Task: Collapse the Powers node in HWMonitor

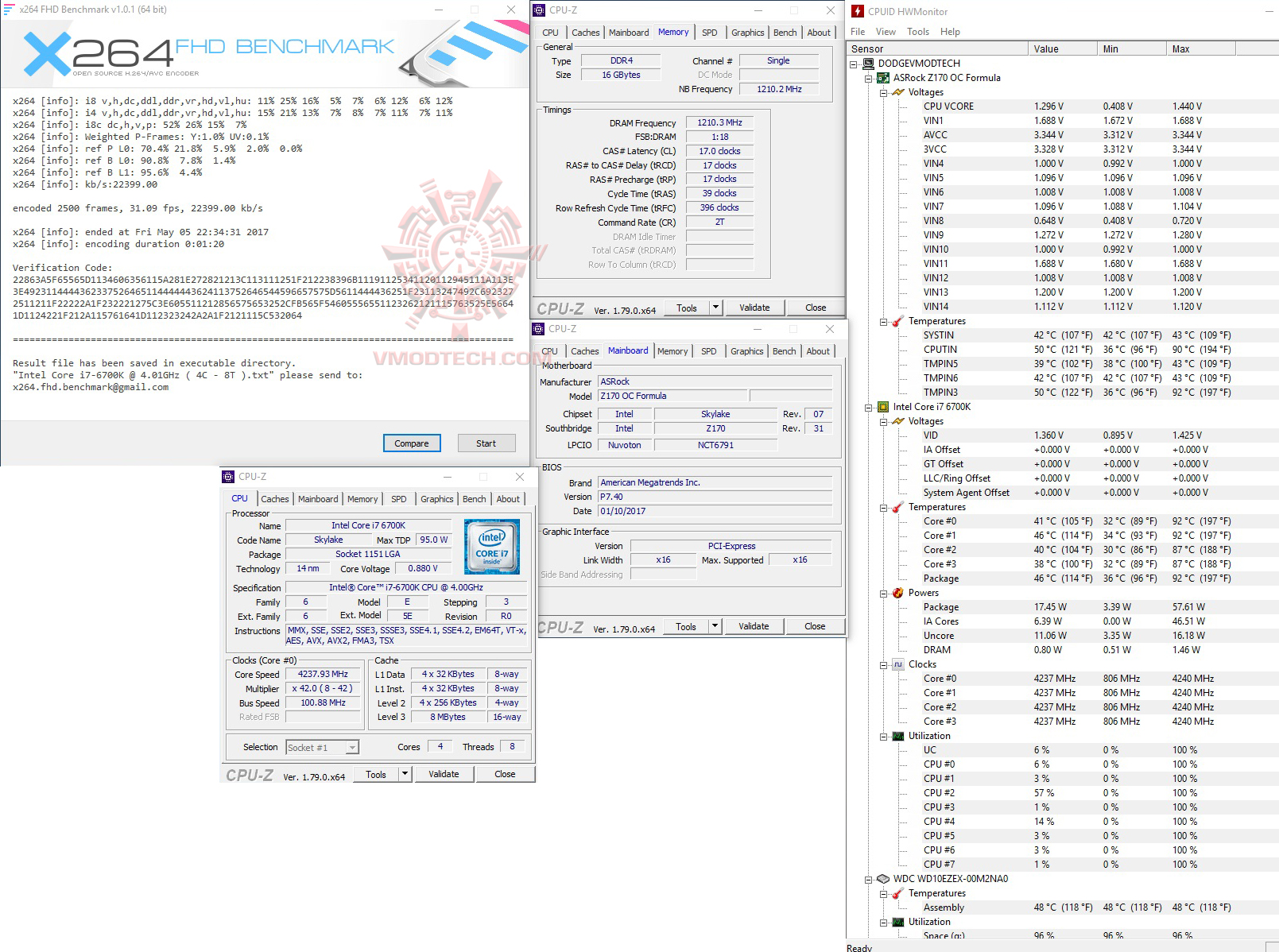Action: tap(884, 594)
